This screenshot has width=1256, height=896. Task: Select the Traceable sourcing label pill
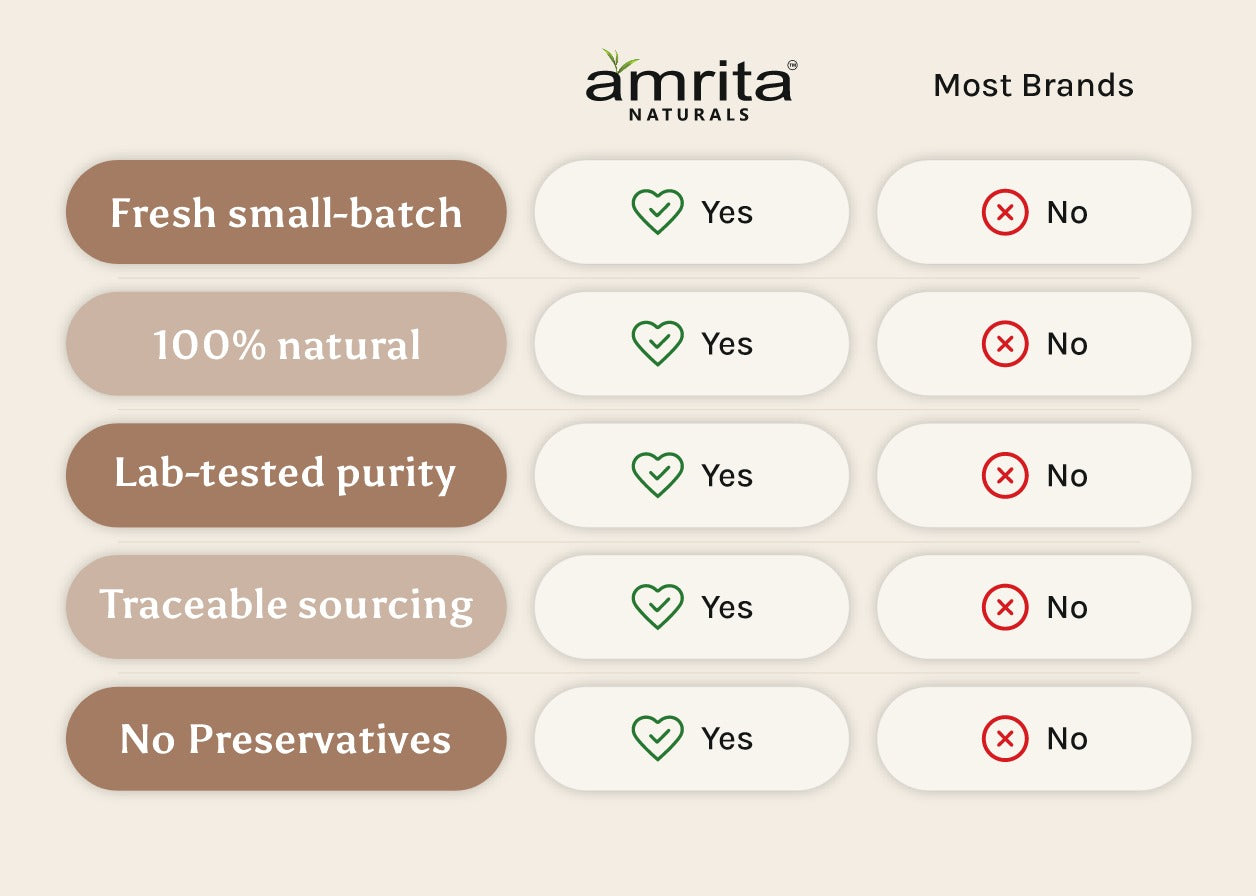pos(286,607)
